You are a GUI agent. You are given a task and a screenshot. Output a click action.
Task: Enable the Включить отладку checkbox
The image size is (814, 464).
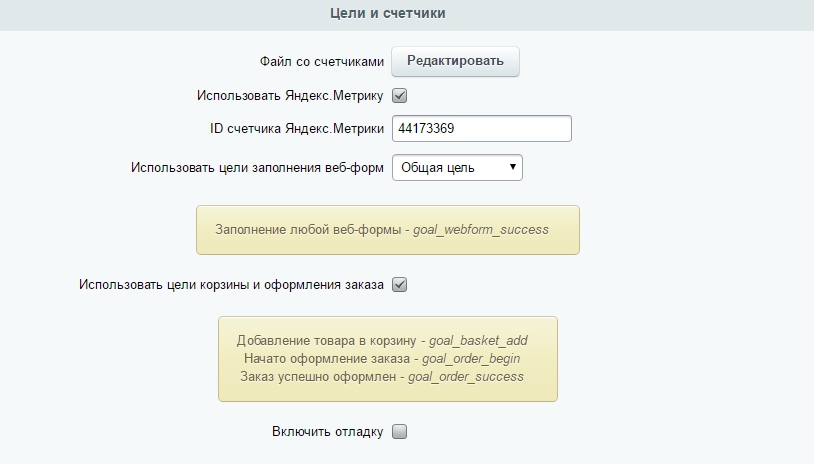point(399,432)
